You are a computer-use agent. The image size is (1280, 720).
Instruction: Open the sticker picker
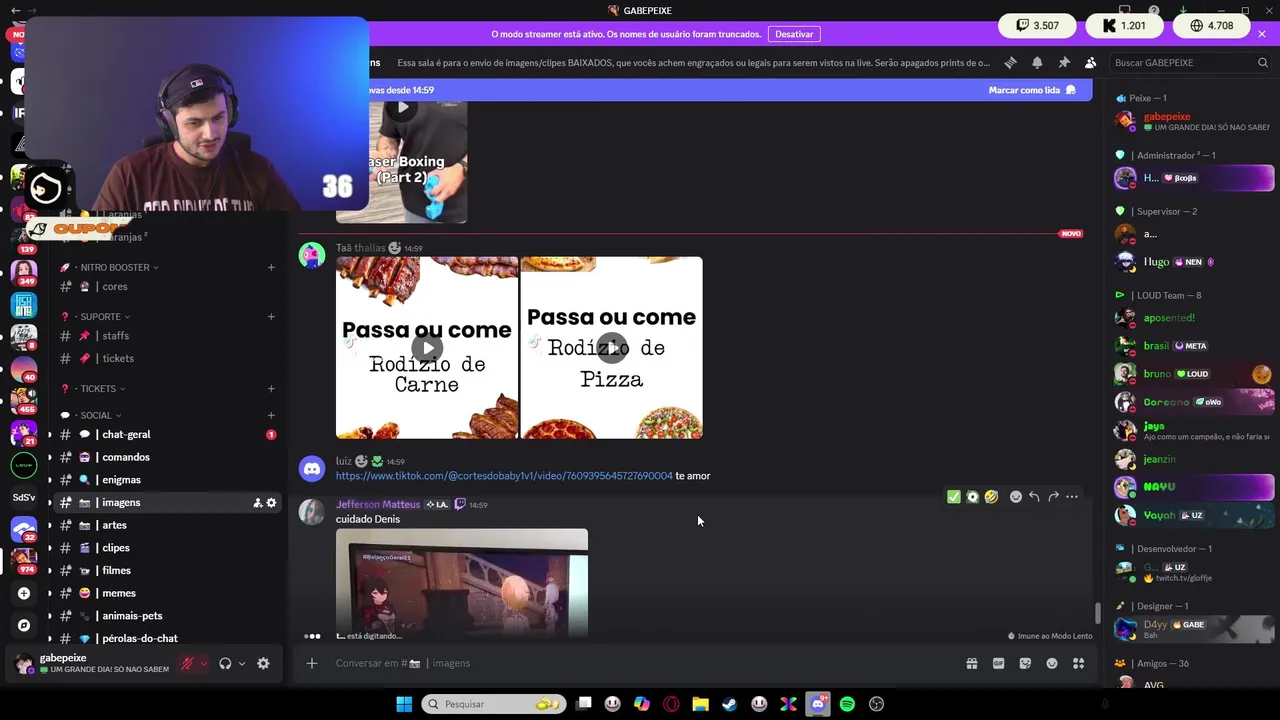1025,663
